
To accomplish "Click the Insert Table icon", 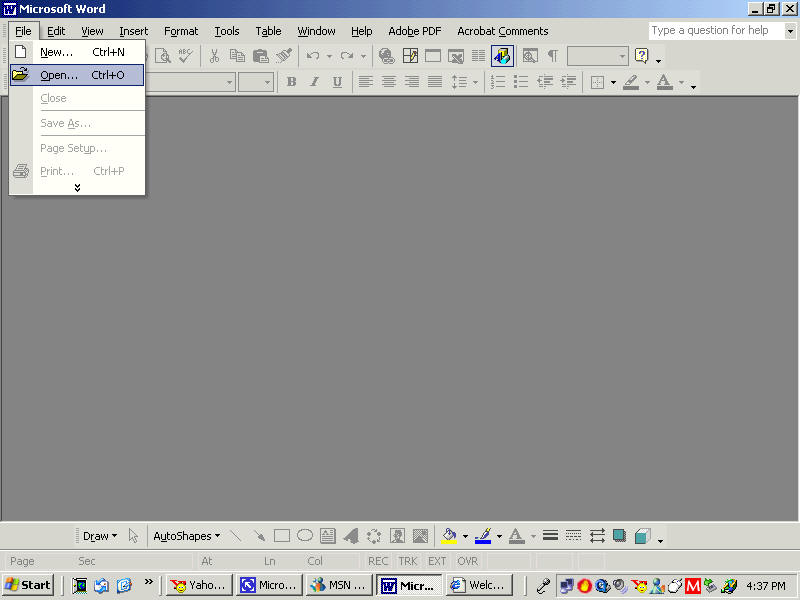I will [433, 56].
